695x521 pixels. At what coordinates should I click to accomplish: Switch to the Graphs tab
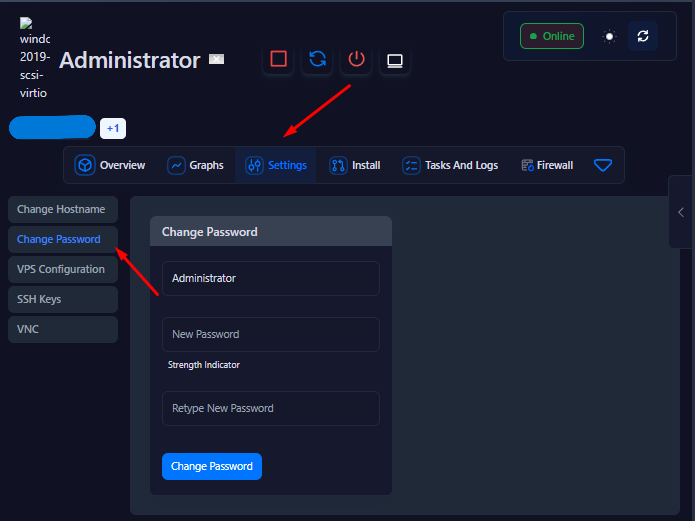pos(196,165)
